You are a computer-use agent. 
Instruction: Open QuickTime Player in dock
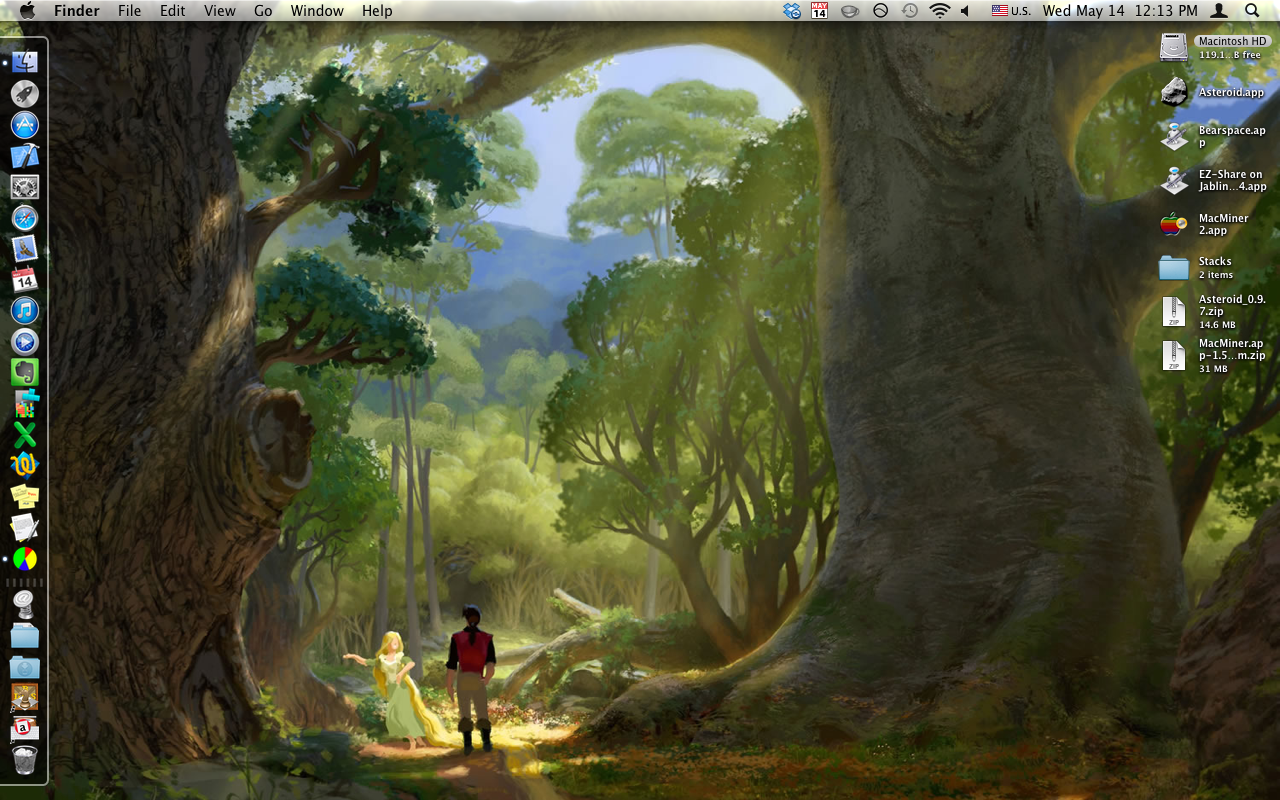pos(24,341)
